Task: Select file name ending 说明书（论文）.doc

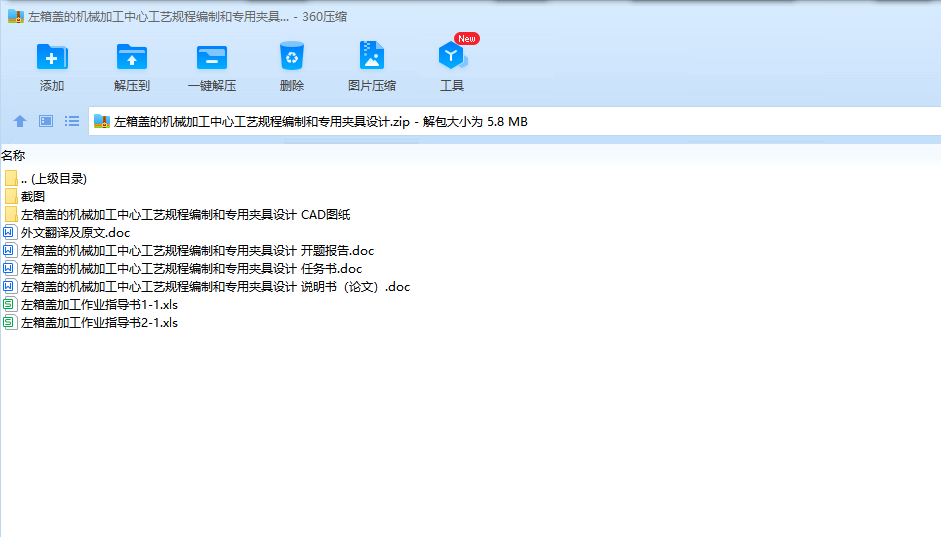Action: [x=215, y=286]
